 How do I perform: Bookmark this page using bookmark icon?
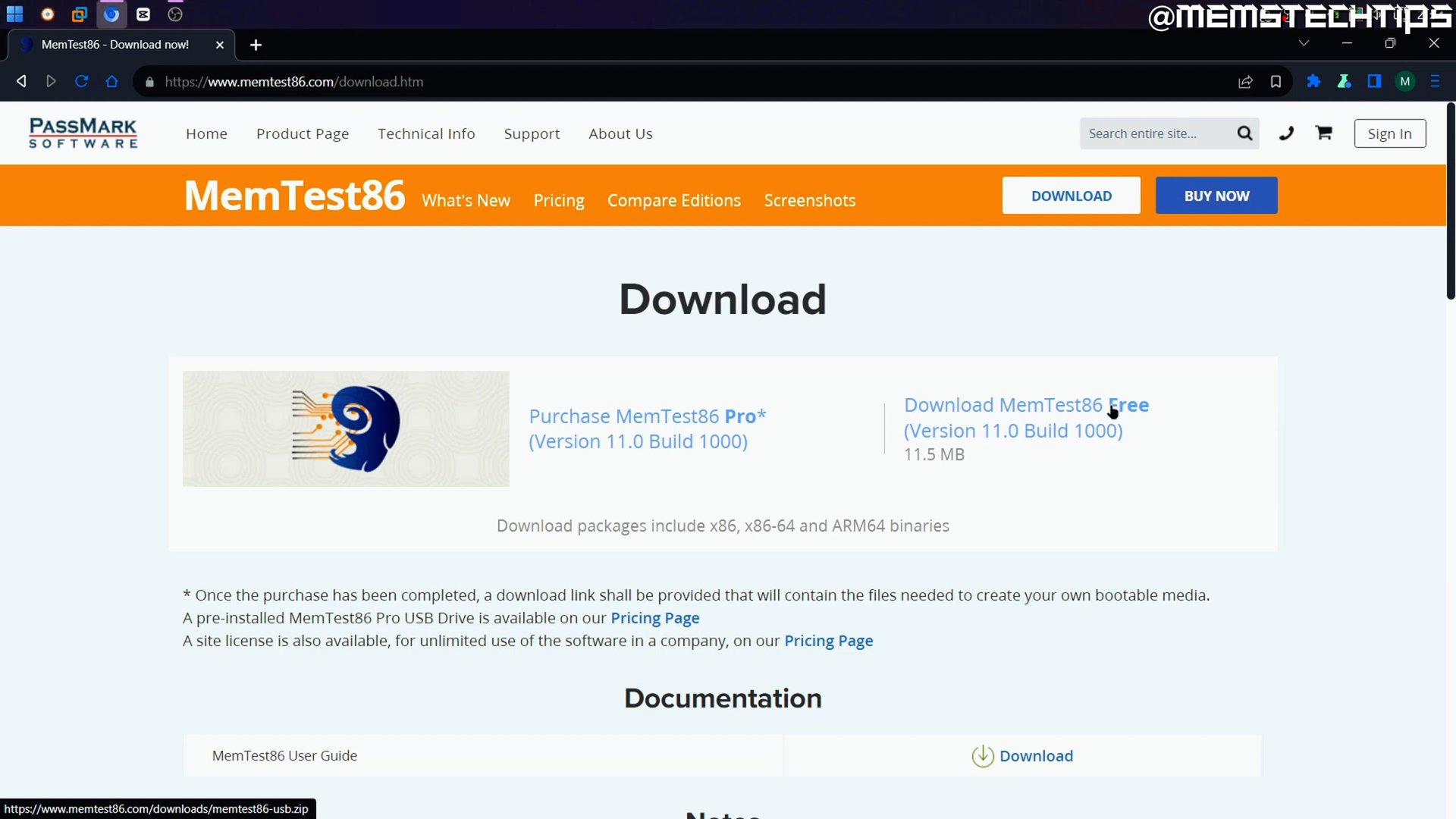[1276, 81]
